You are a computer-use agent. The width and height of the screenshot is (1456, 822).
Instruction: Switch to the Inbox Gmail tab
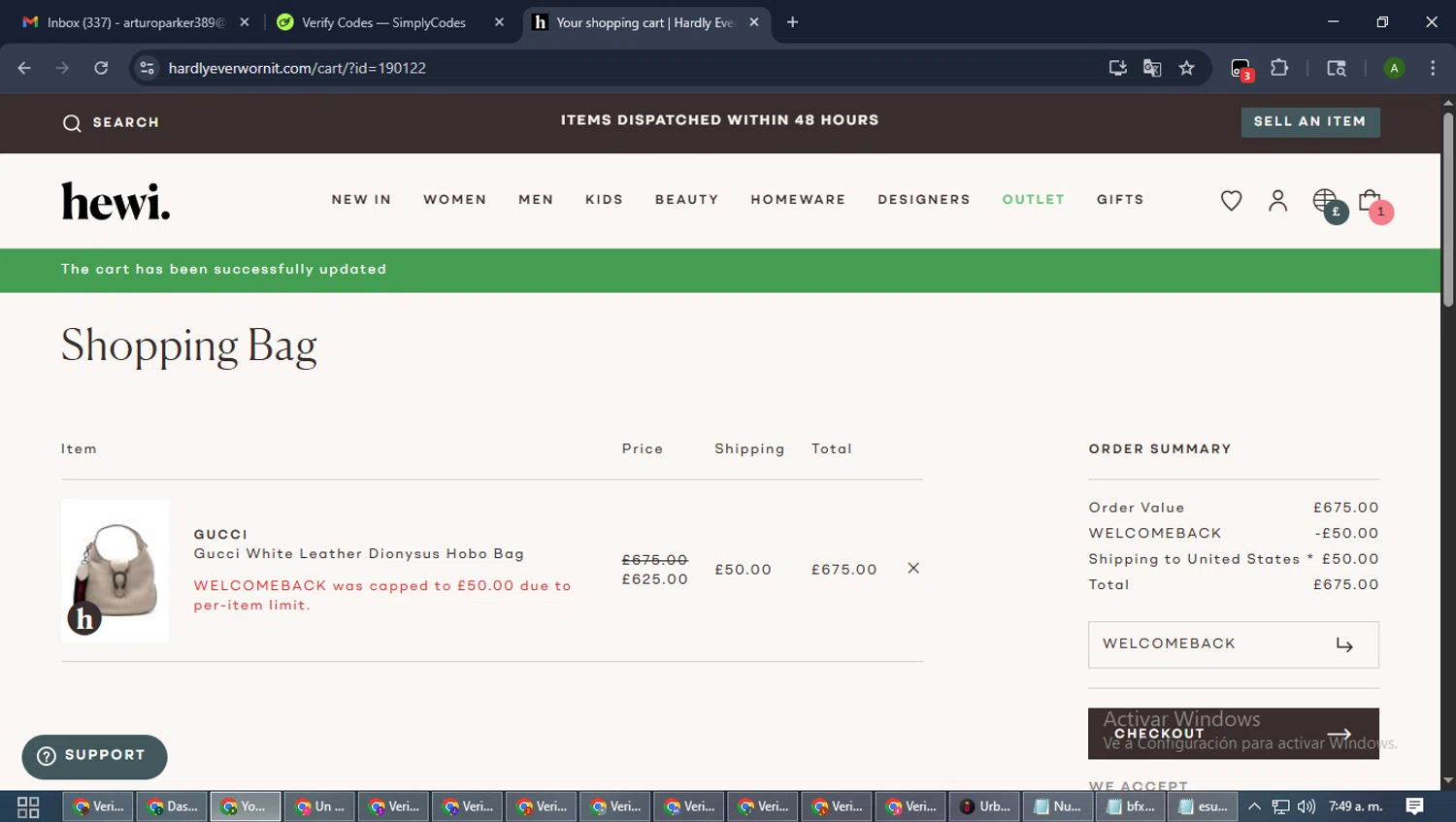click(135, 22)
